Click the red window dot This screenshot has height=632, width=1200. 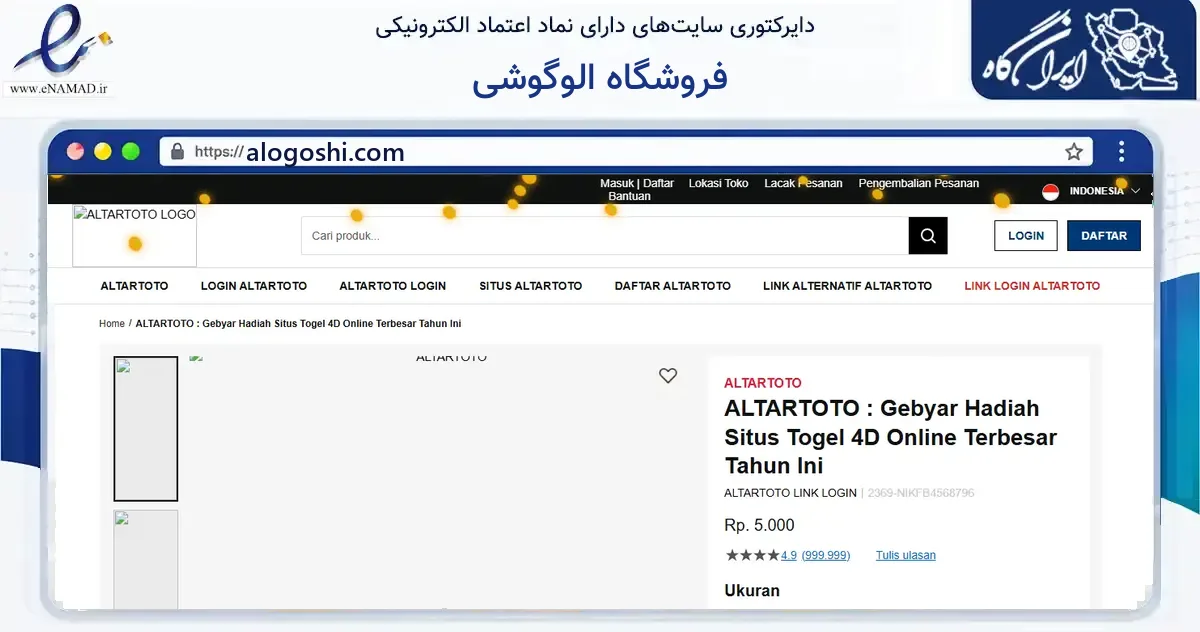point(75,152)
